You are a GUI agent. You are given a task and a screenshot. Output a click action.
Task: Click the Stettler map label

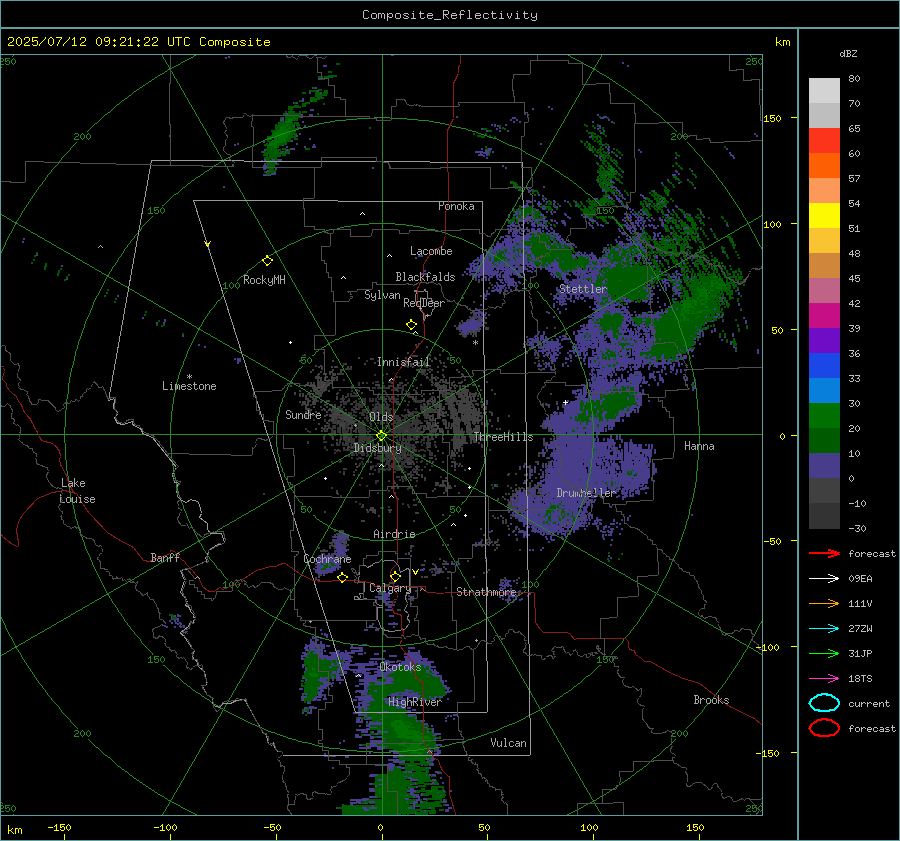583,289
